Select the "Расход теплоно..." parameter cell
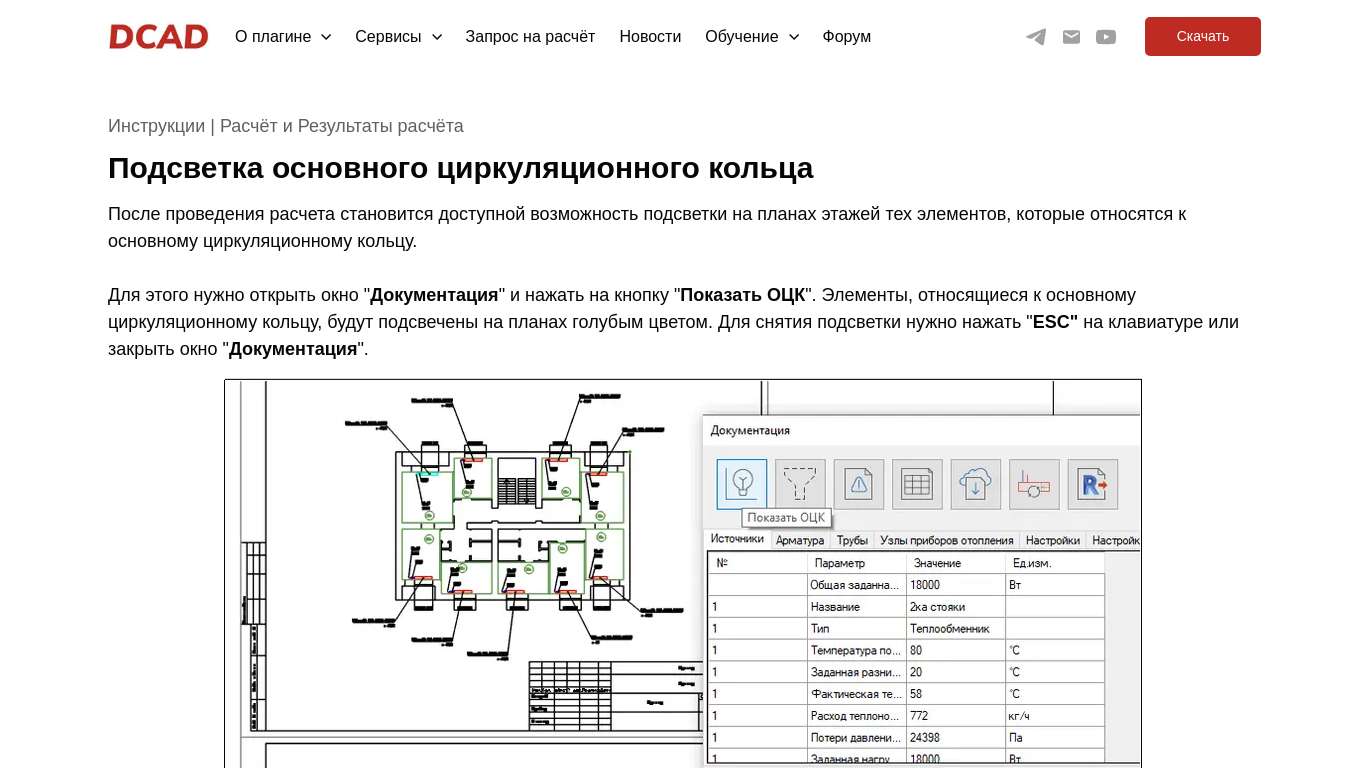Viewport: 1366px width, 768px height. tap(856, 716)
